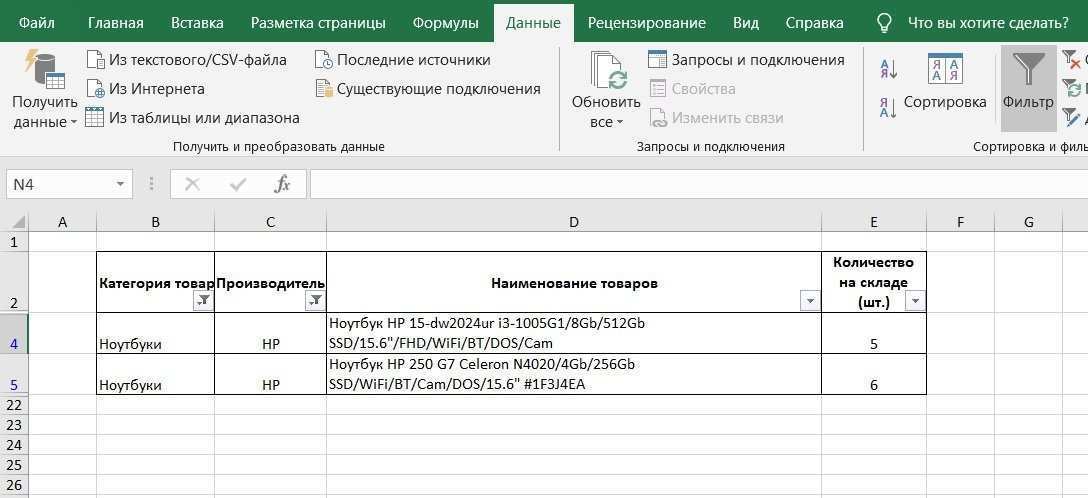Click into the formula bar
Screen dimensions: 1088x498
pos(698,184)
